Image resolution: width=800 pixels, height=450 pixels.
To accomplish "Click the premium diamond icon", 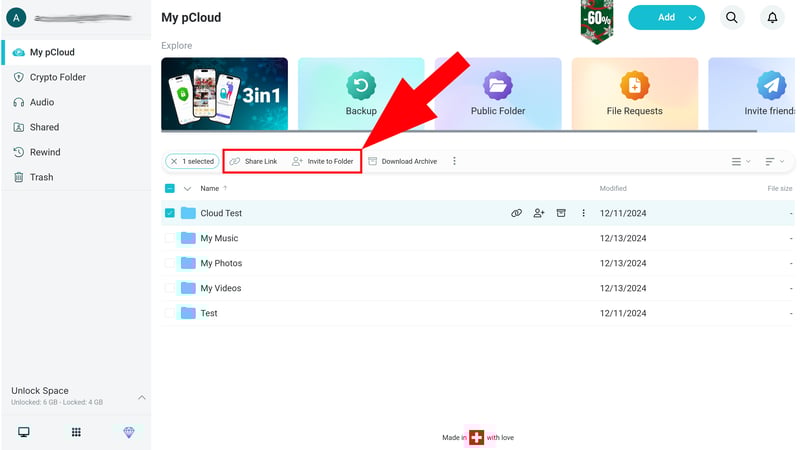I will tap(129, 432).
